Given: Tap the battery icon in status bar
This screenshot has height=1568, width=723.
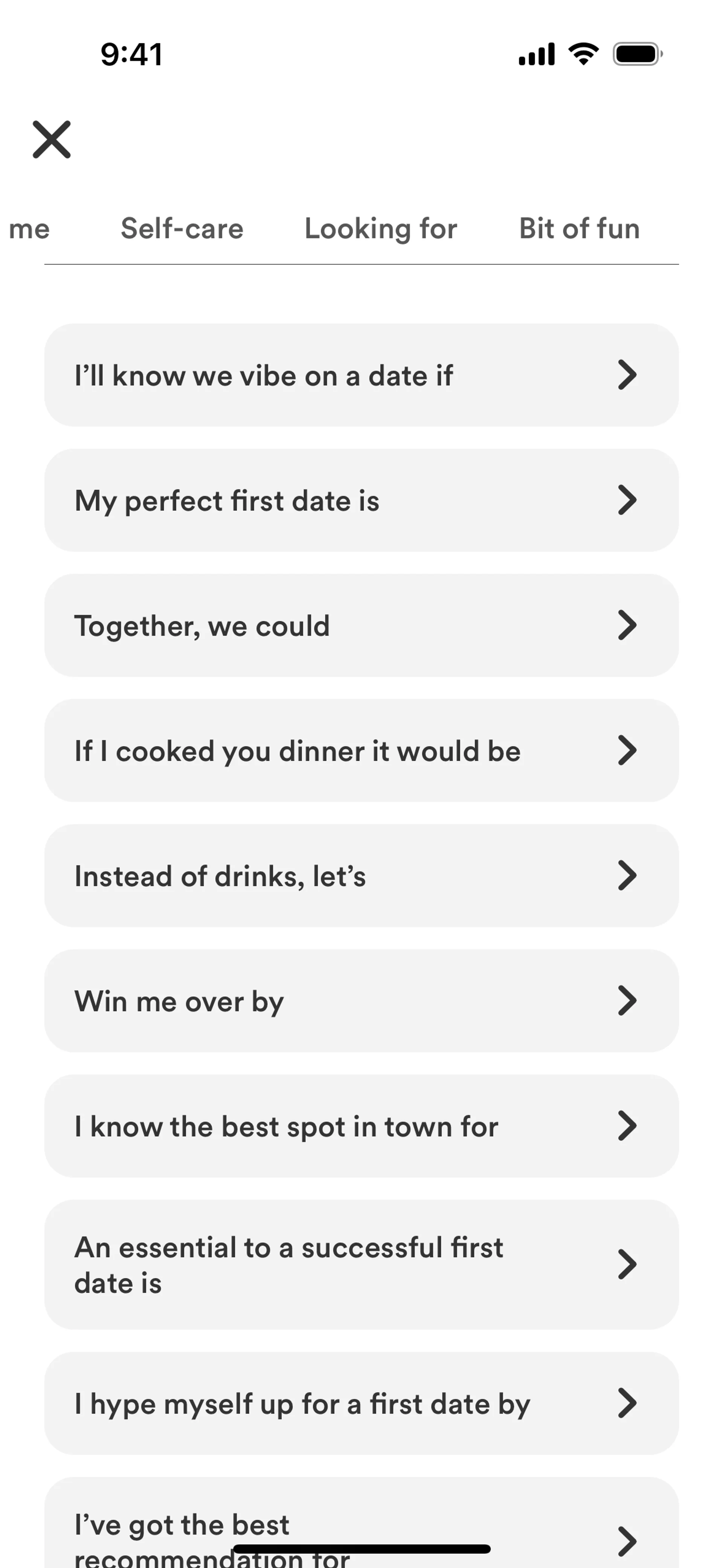Looking at the screenshot, I should click(x=637, y=54).
